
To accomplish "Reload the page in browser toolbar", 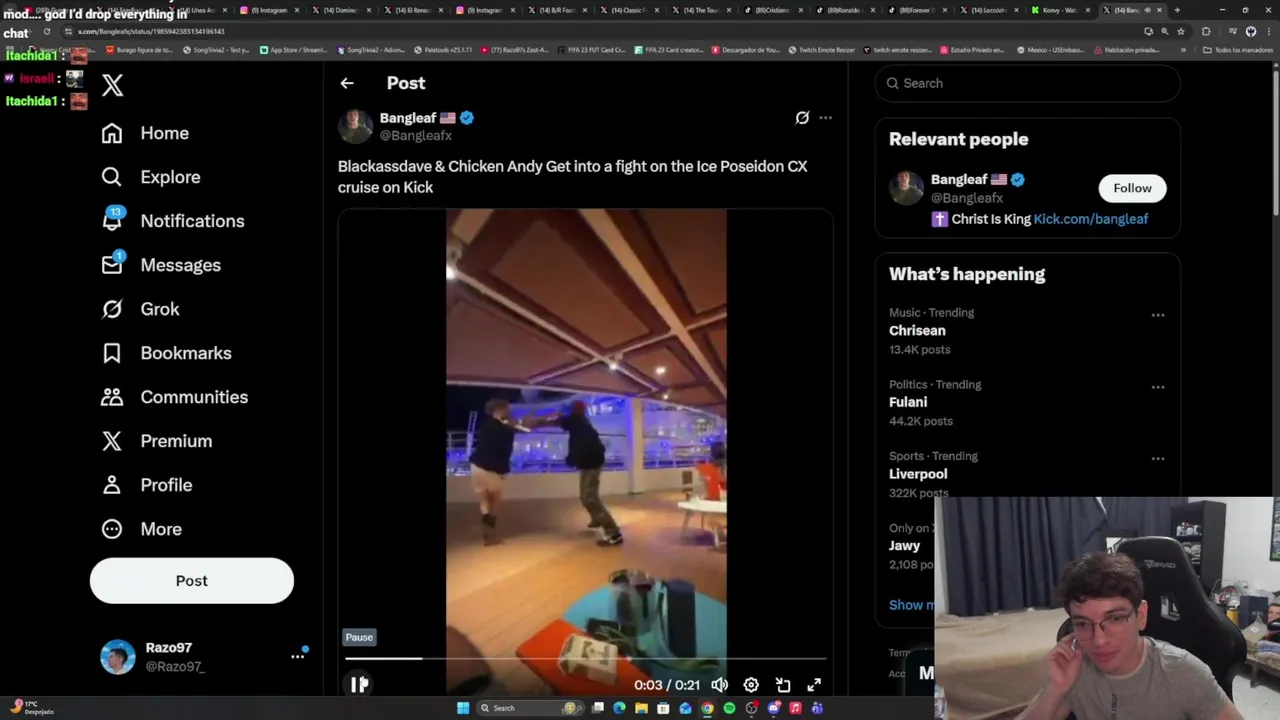I will 46,31.
